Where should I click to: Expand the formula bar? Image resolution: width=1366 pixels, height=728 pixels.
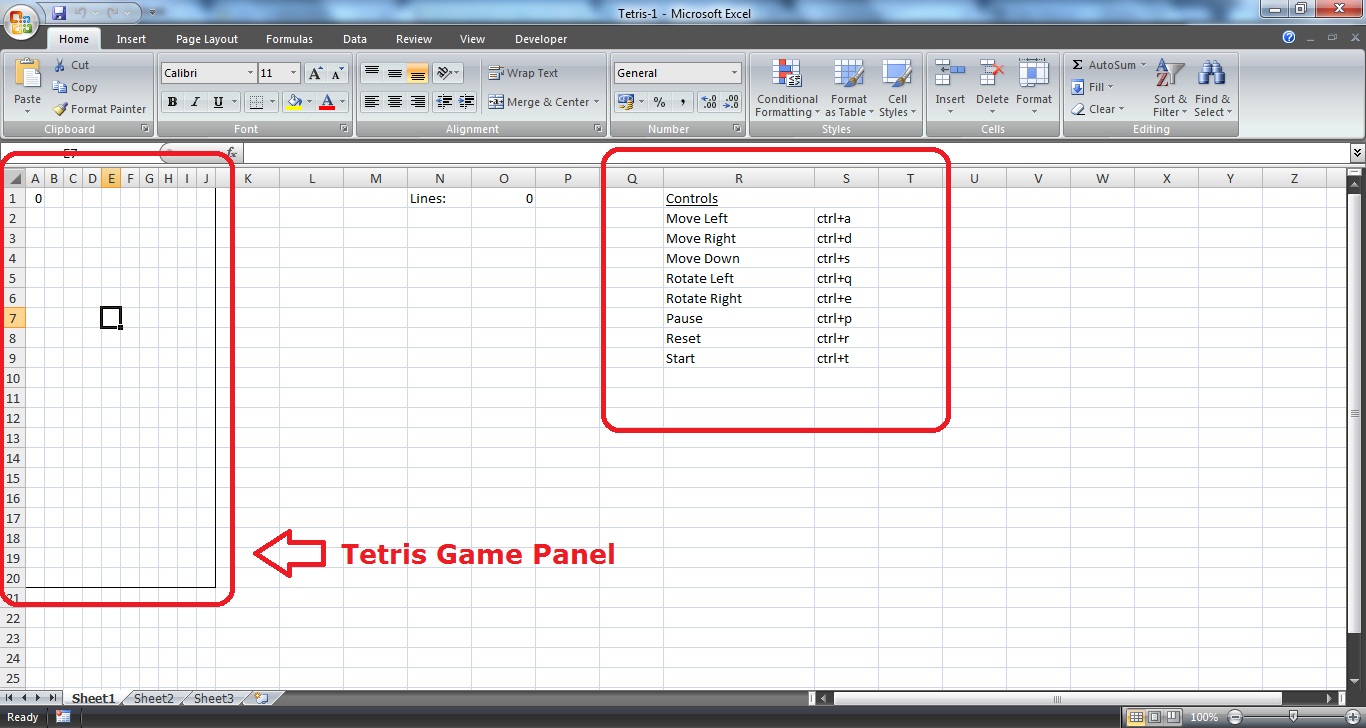pos(1357,153)
